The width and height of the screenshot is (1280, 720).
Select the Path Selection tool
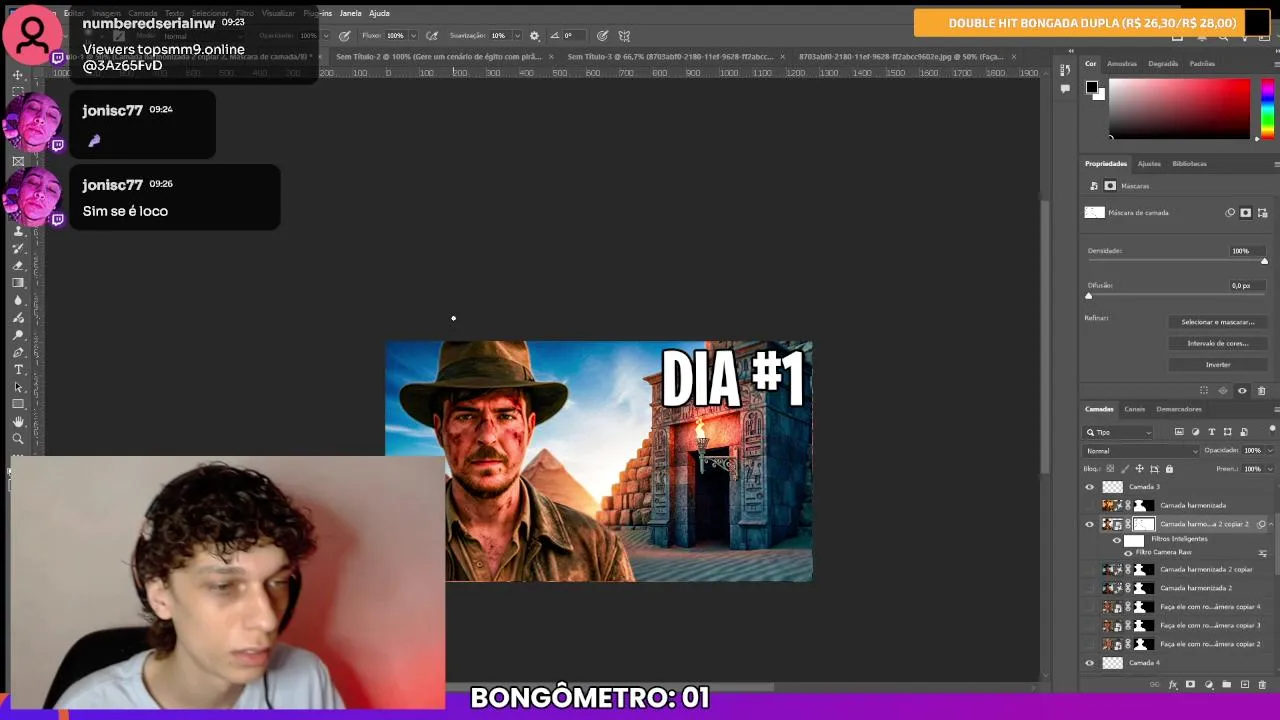[18, 387]
